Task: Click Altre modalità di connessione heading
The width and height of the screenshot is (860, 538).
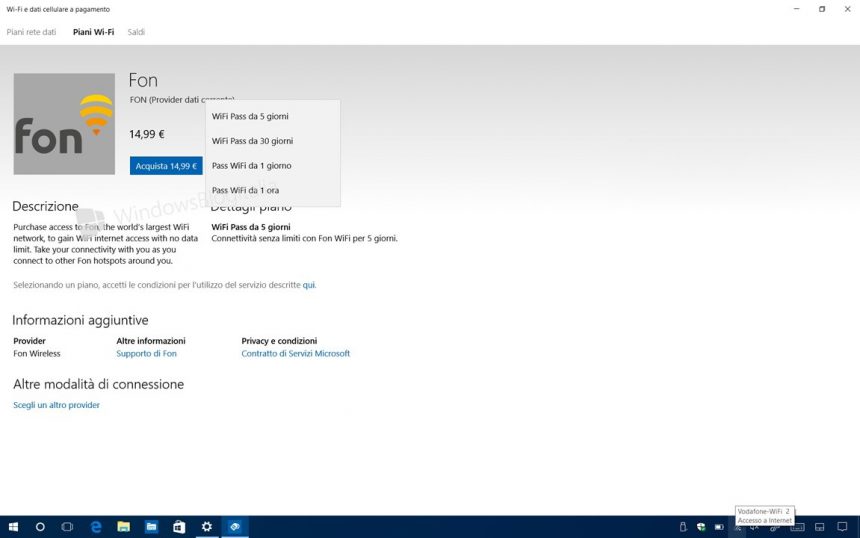Action: pos(99,384)
